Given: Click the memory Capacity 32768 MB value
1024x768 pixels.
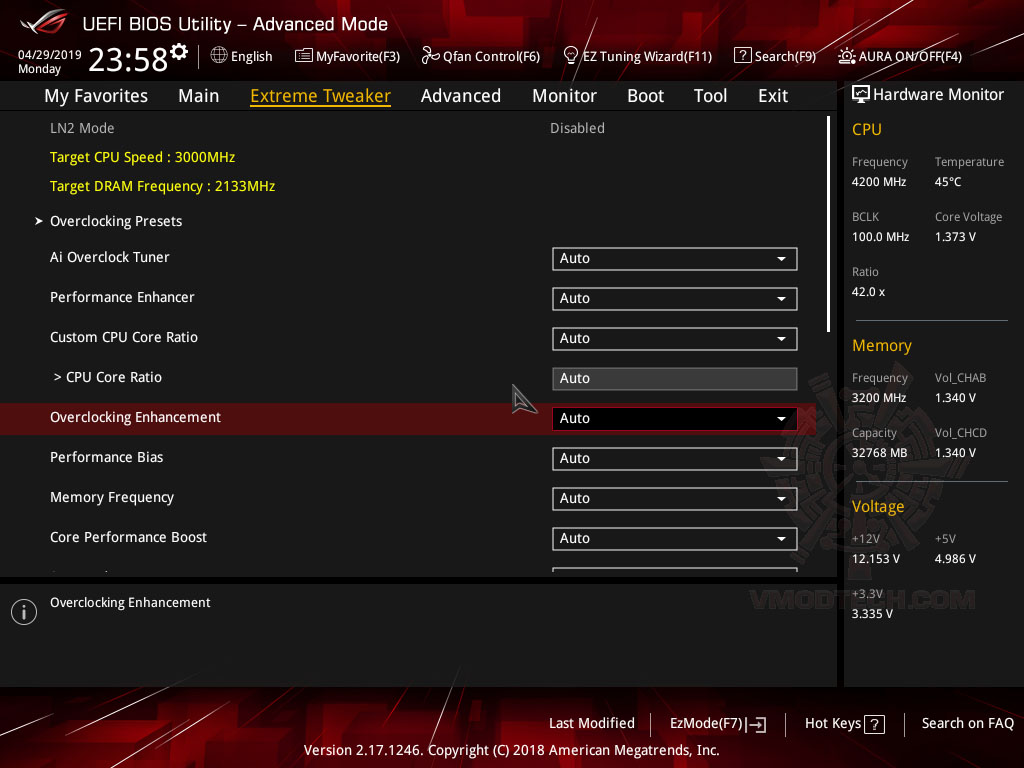Looking at the screenshot, I should pyautogui.click(x=879, y=453).
